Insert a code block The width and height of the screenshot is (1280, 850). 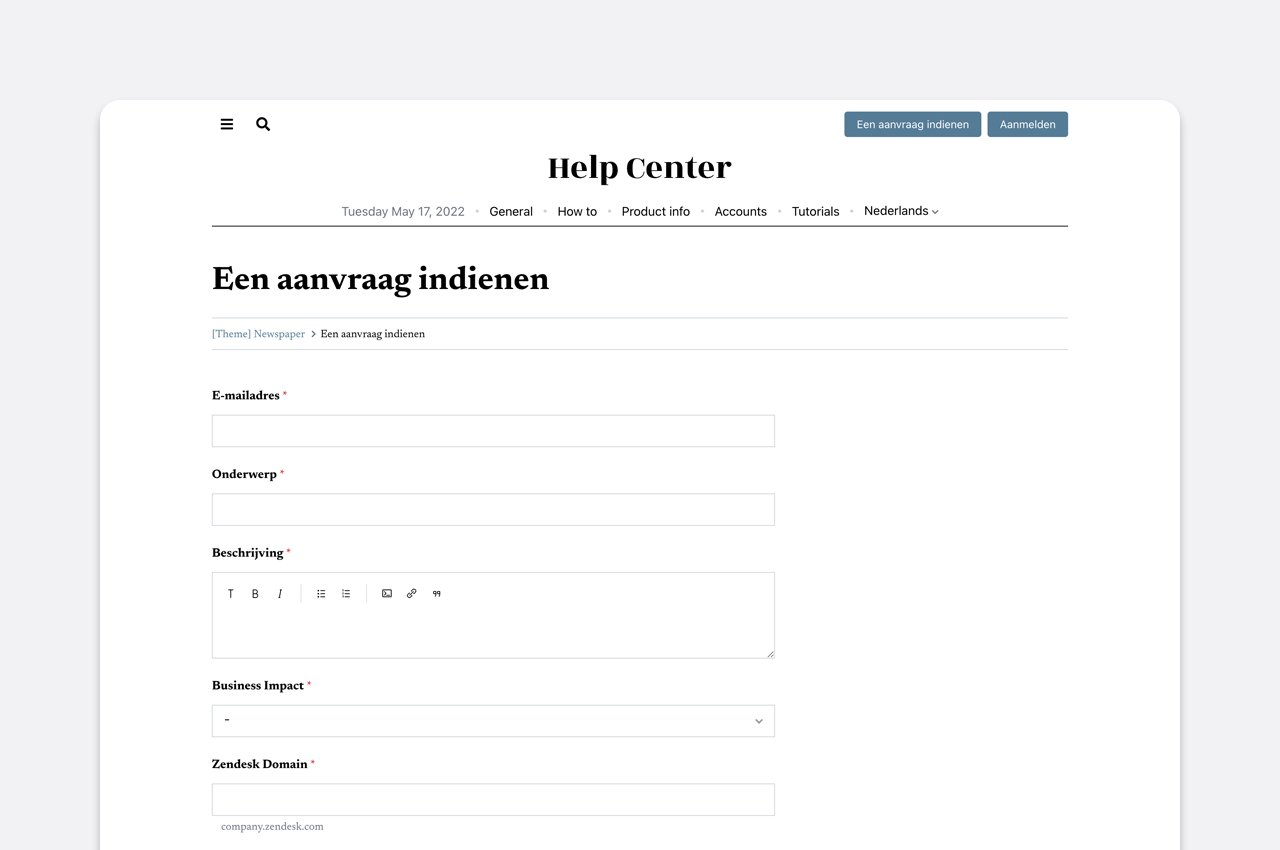(x=387, y=594)
